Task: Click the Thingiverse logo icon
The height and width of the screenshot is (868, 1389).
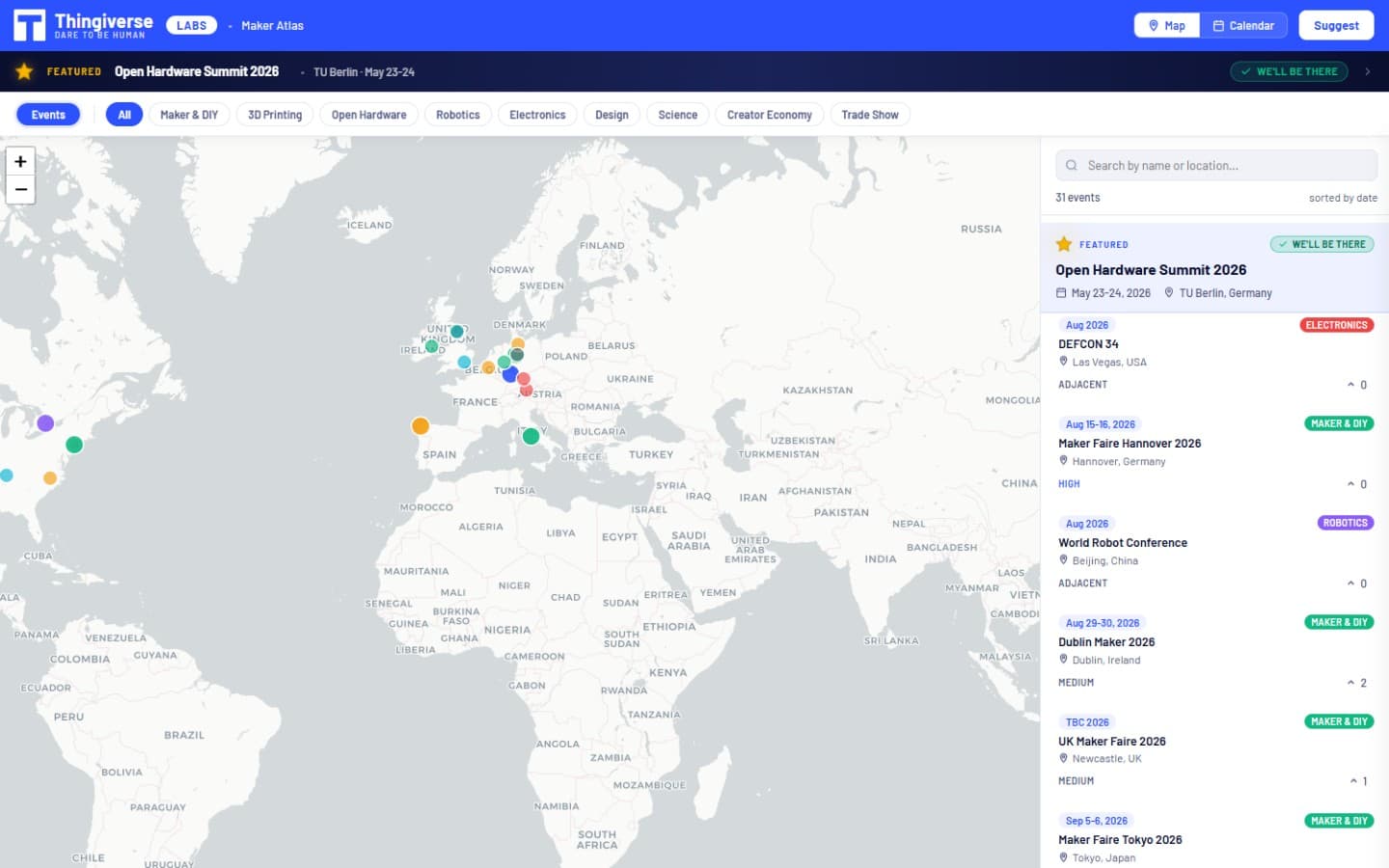Action: tap(29, 25)
